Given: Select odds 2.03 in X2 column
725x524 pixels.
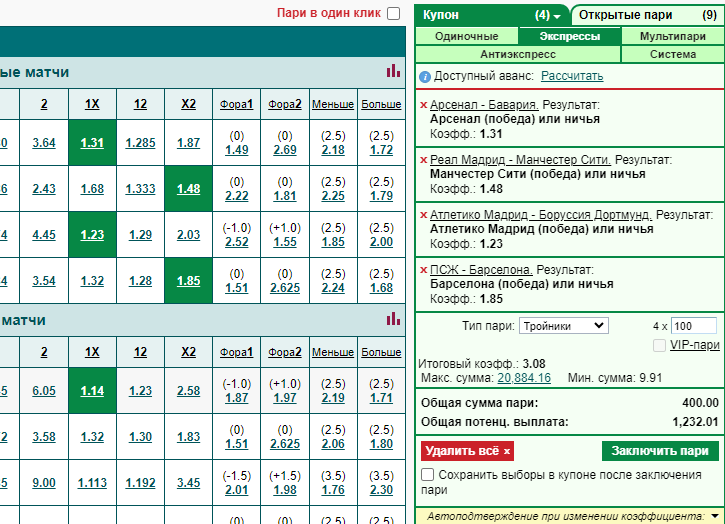Looking at the screenshot, I should [189, 235].
